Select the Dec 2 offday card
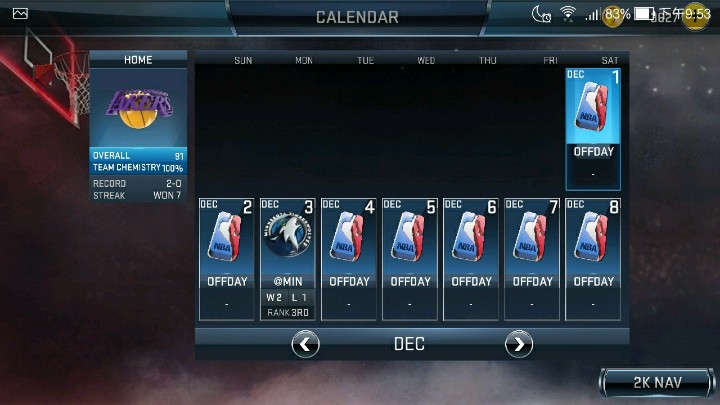Screen dimensions: 720x405 click(x=226, y=259)
